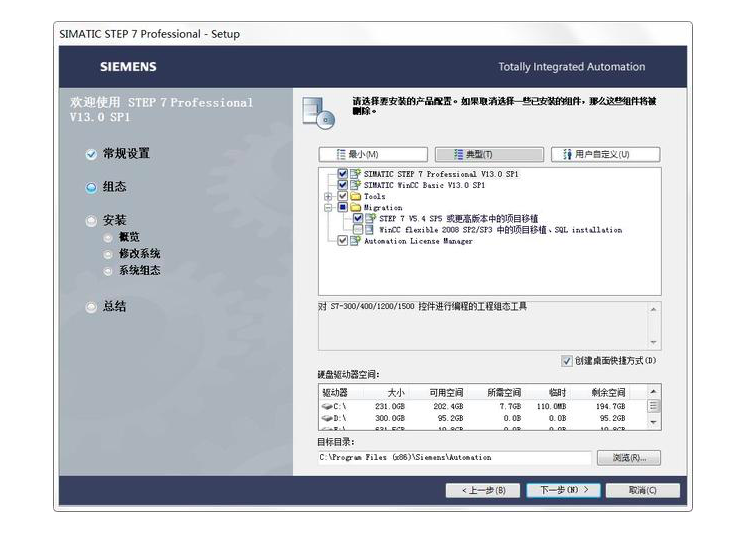Click the 总结 step status icon

coord(91,308)
